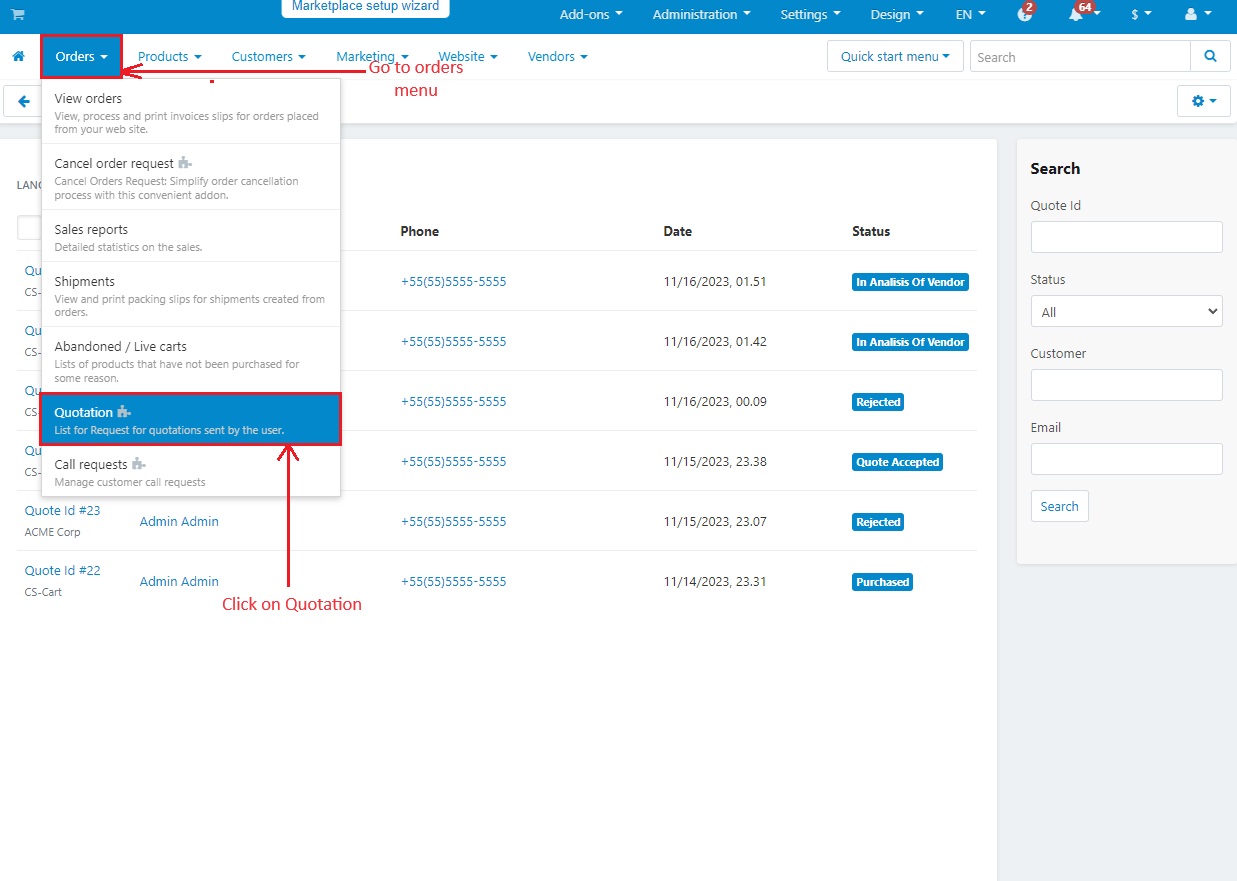
Task: Open the user account icon menu
Action: [1194, 15]
